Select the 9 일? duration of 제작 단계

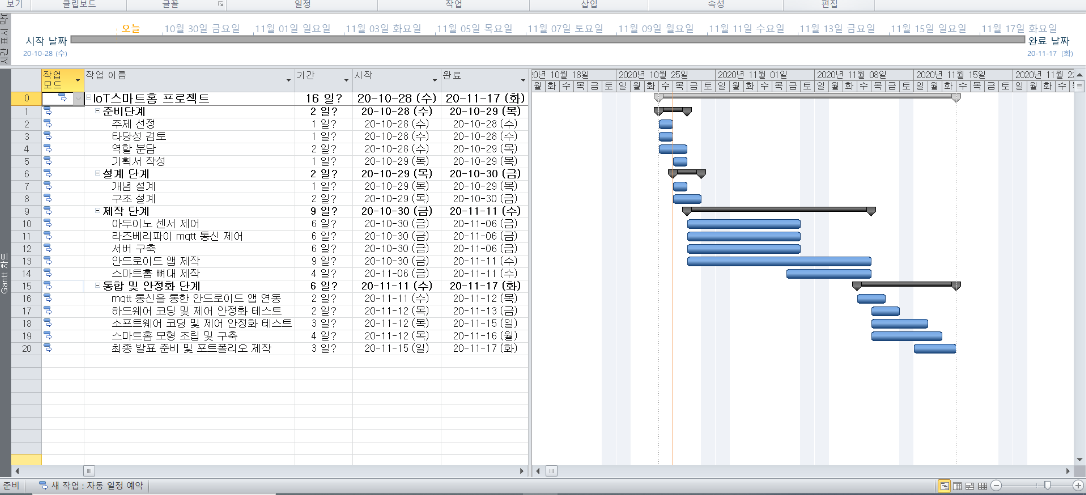coord(323,210)
